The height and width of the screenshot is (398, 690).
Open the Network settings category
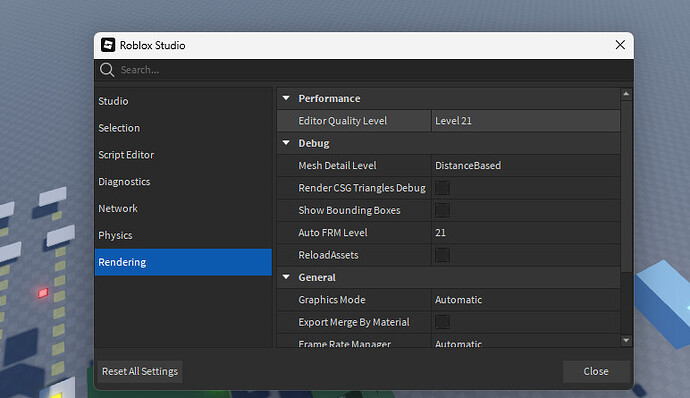coord(183,209)
